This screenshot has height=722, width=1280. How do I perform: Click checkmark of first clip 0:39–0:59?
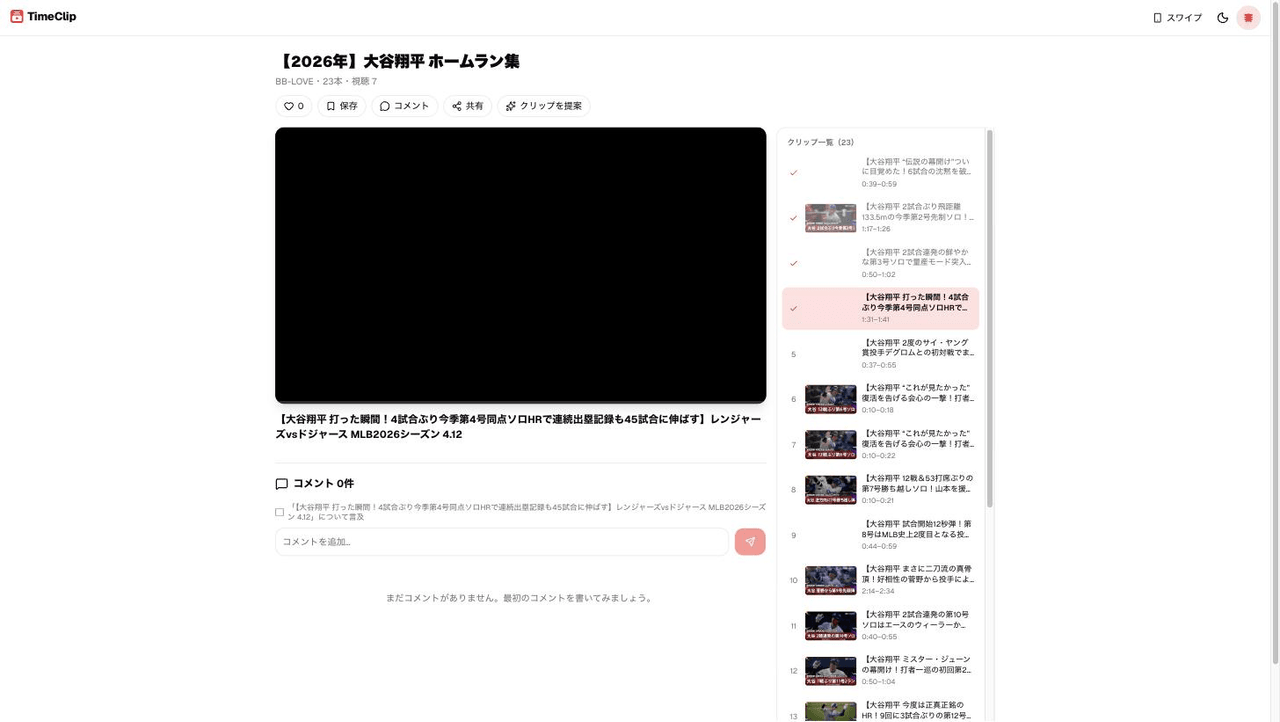point(794,173)
